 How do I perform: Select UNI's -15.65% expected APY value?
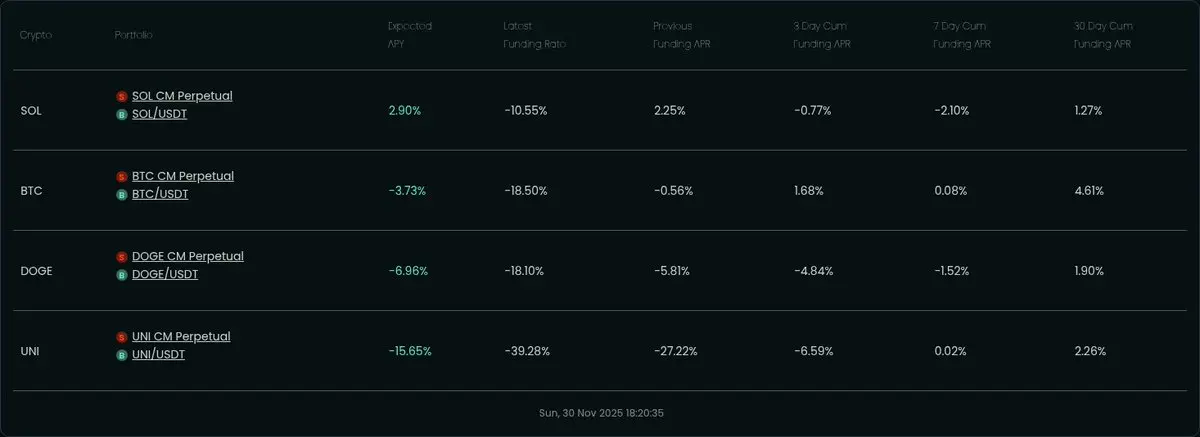tap(410, 351)
